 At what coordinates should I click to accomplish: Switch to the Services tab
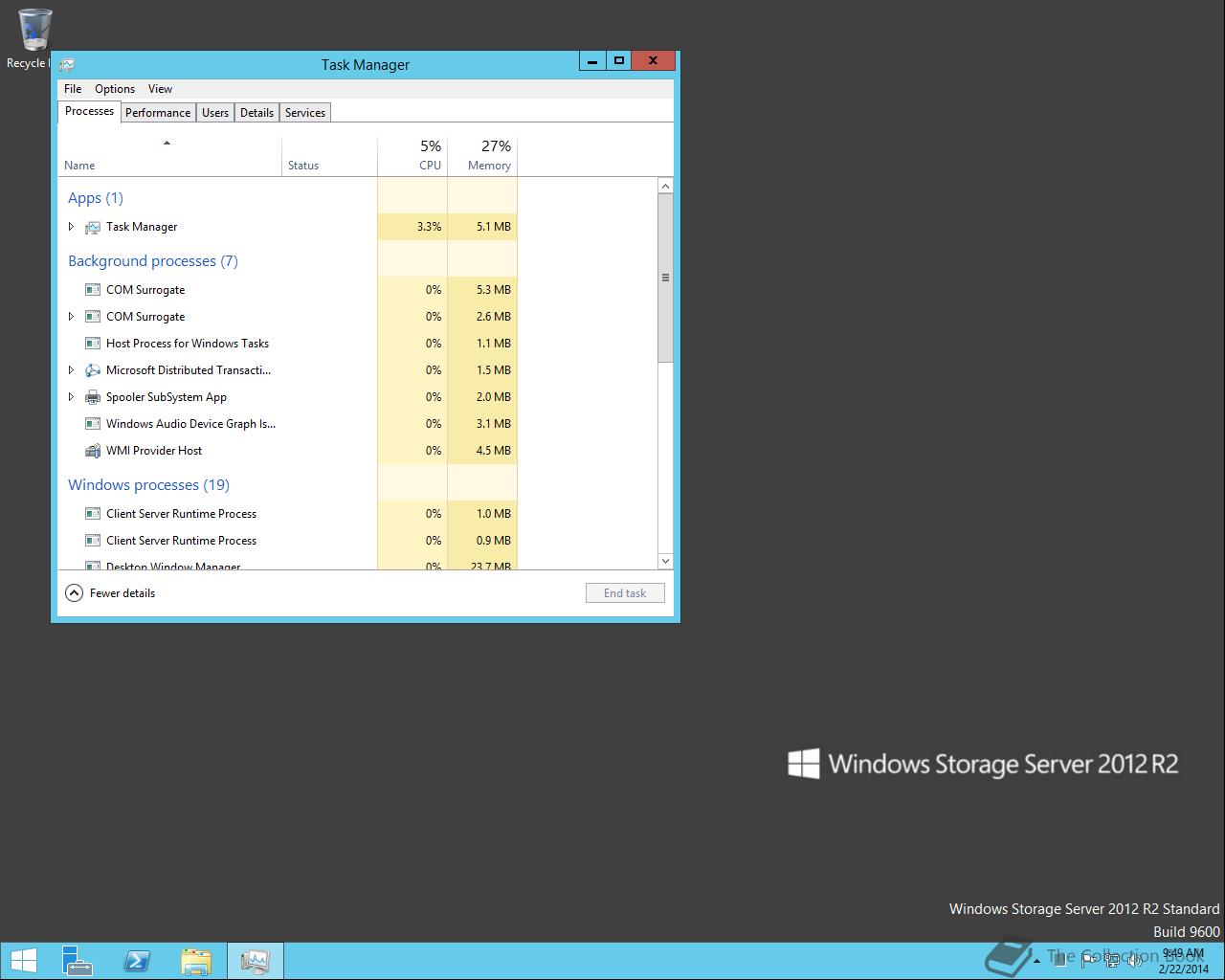point(305,113)
